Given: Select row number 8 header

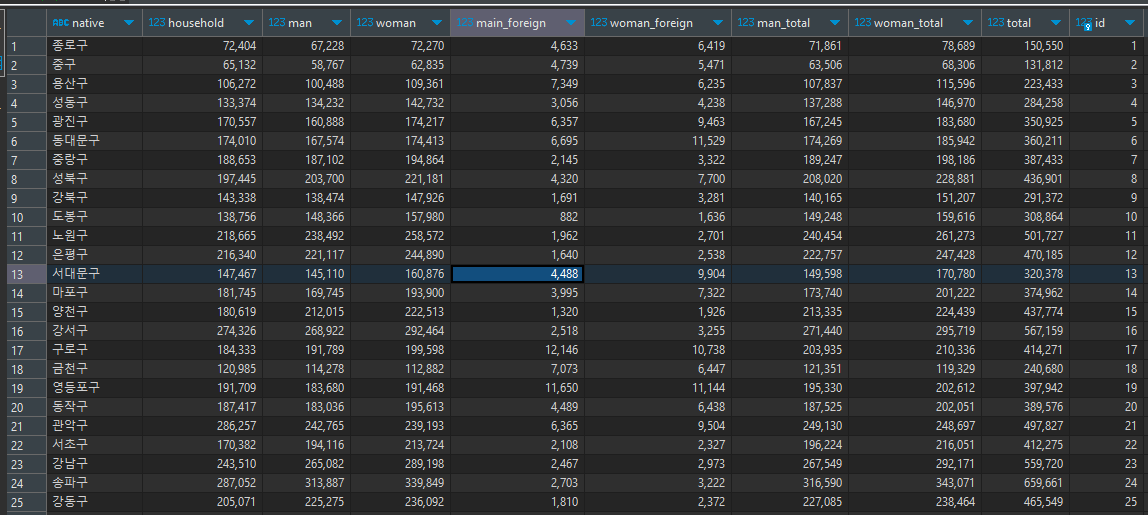Looking at the screenshot, I should [x=26, y=178].
